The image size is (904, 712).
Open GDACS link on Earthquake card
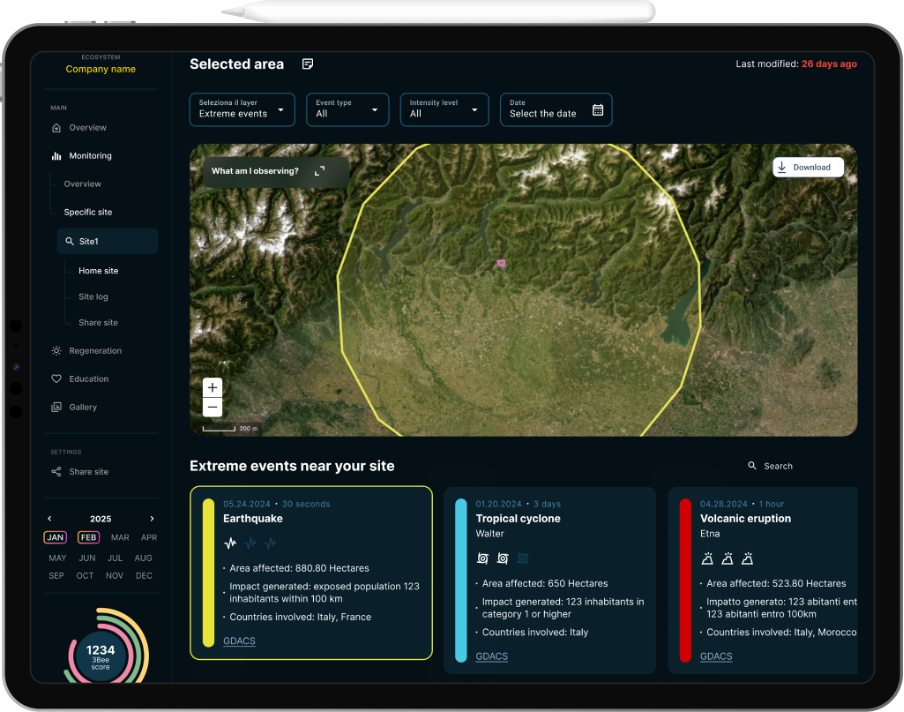pyautogui.click(x=239, y=641)
